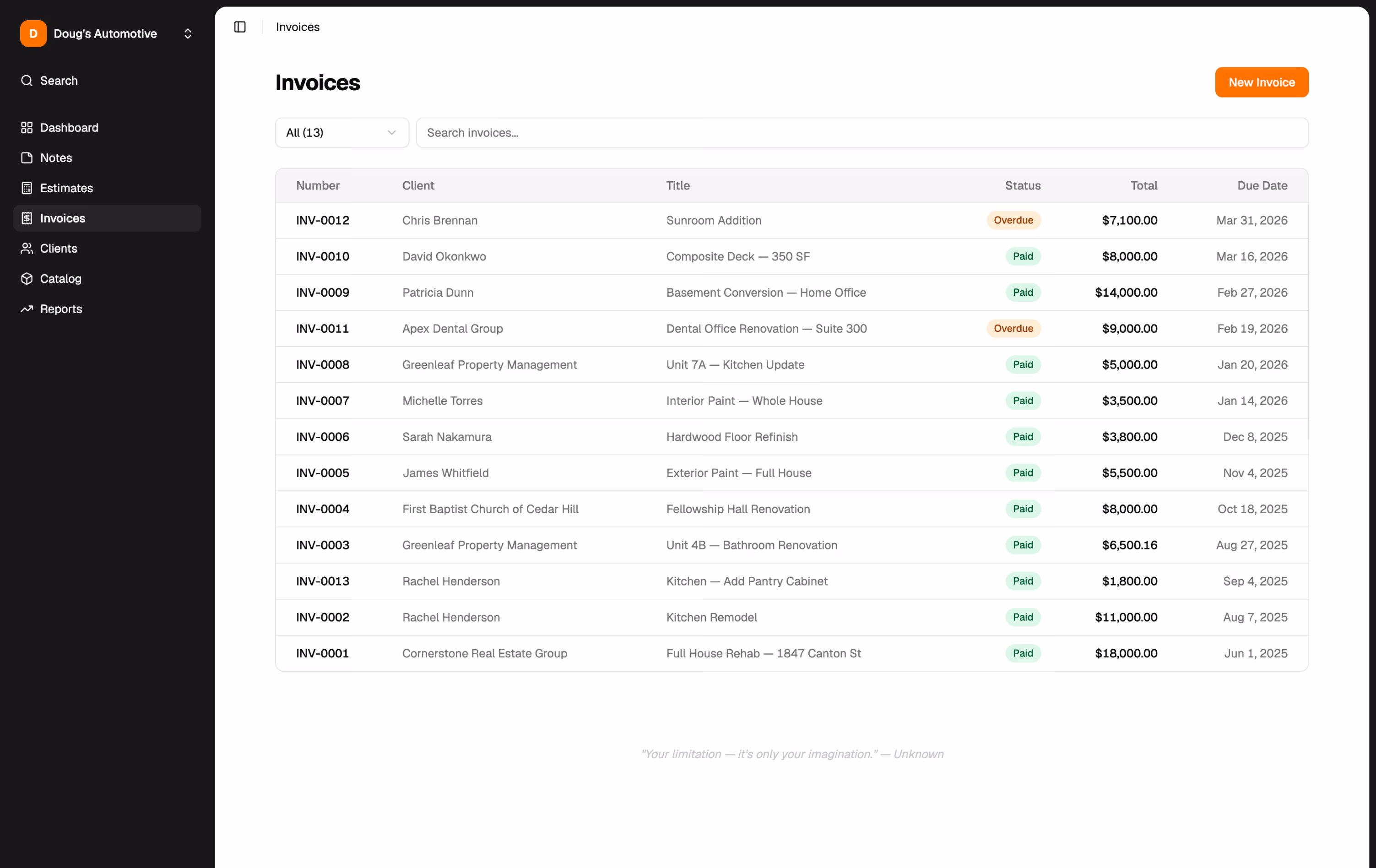The image size is (1376, 868).
Task: Click due date Aug 7, 2025
Action: coord(1255,617)
